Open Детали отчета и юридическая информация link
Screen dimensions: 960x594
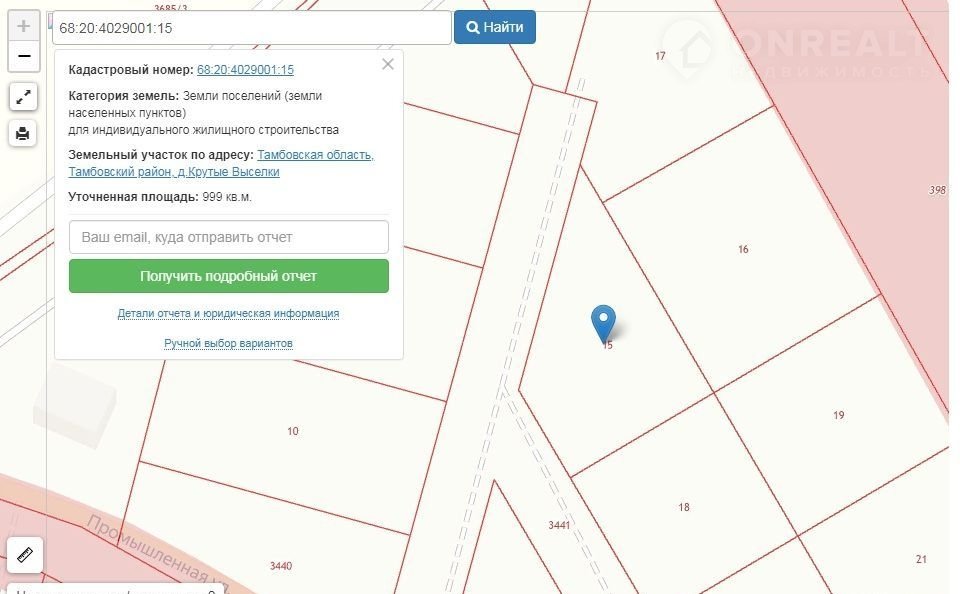tap(228, 313)
